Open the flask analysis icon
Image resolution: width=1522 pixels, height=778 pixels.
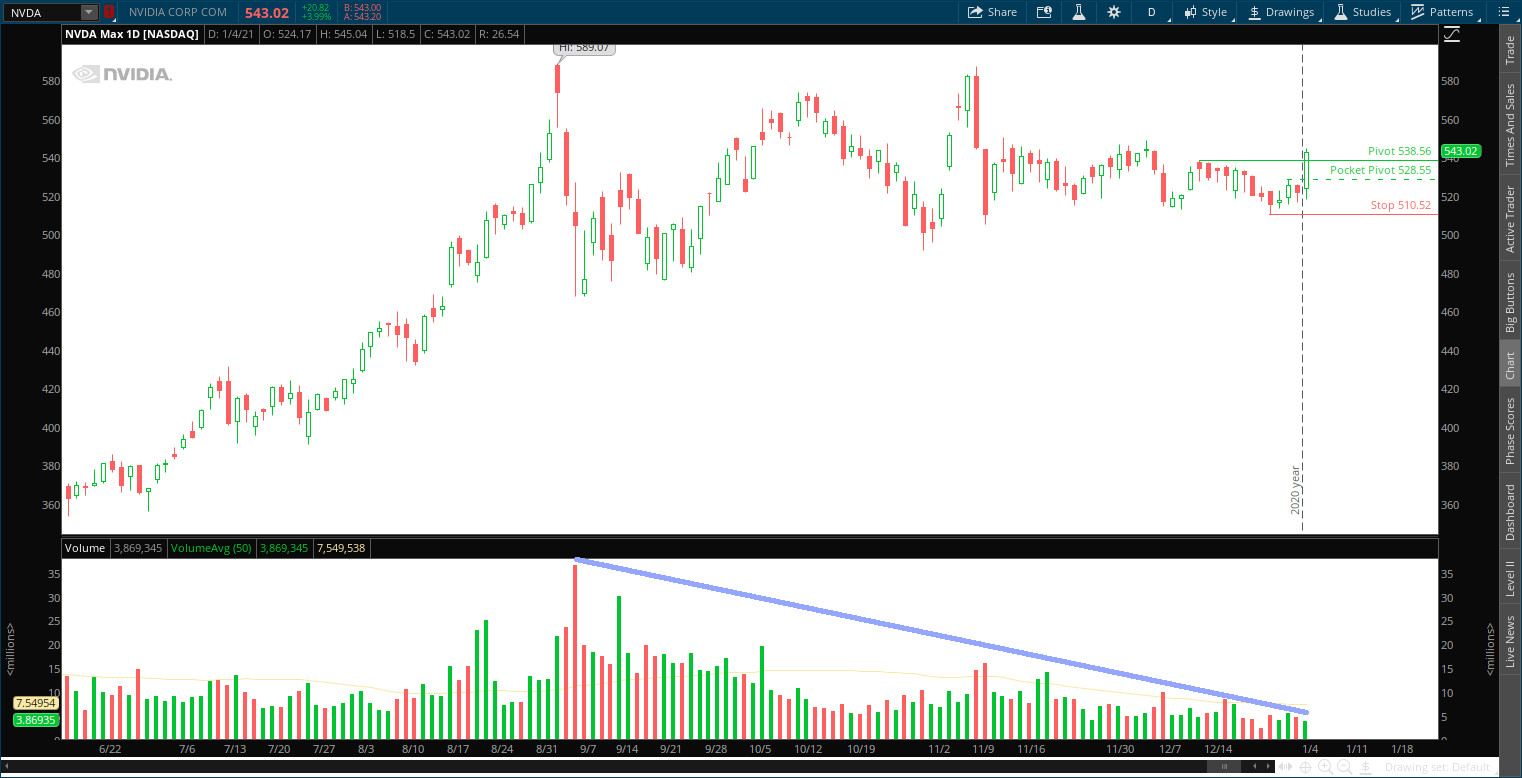point(1079,12)
